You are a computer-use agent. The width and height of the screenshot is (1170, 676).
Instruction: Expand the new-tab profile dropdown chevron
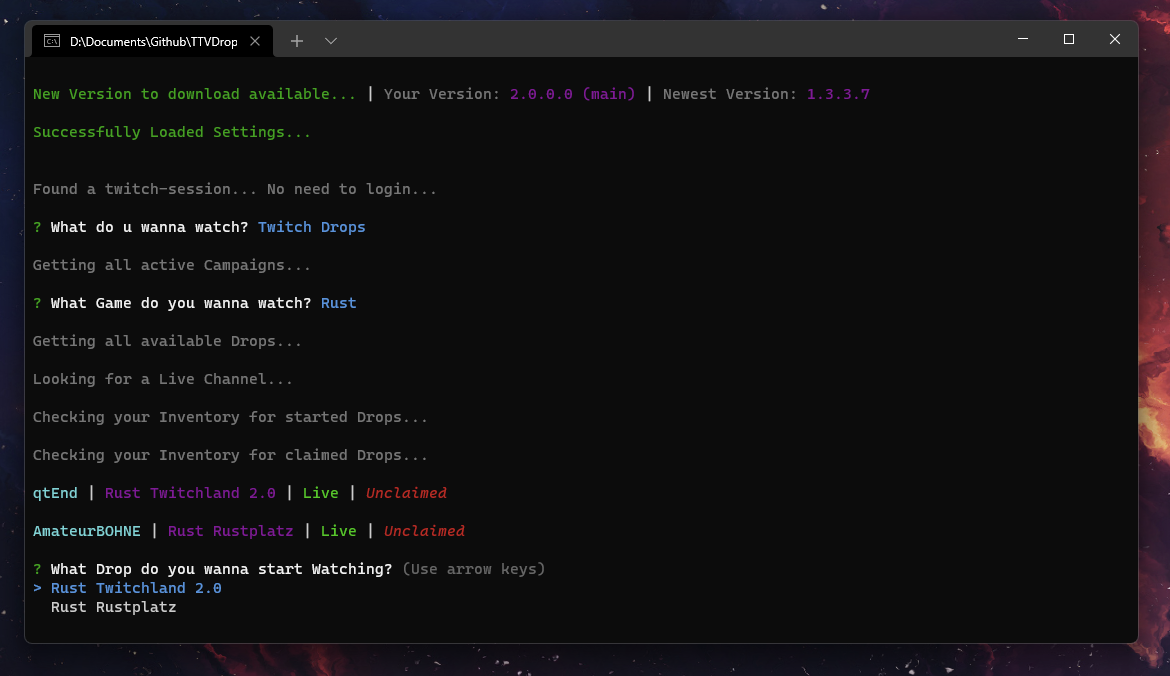point(331,41)
